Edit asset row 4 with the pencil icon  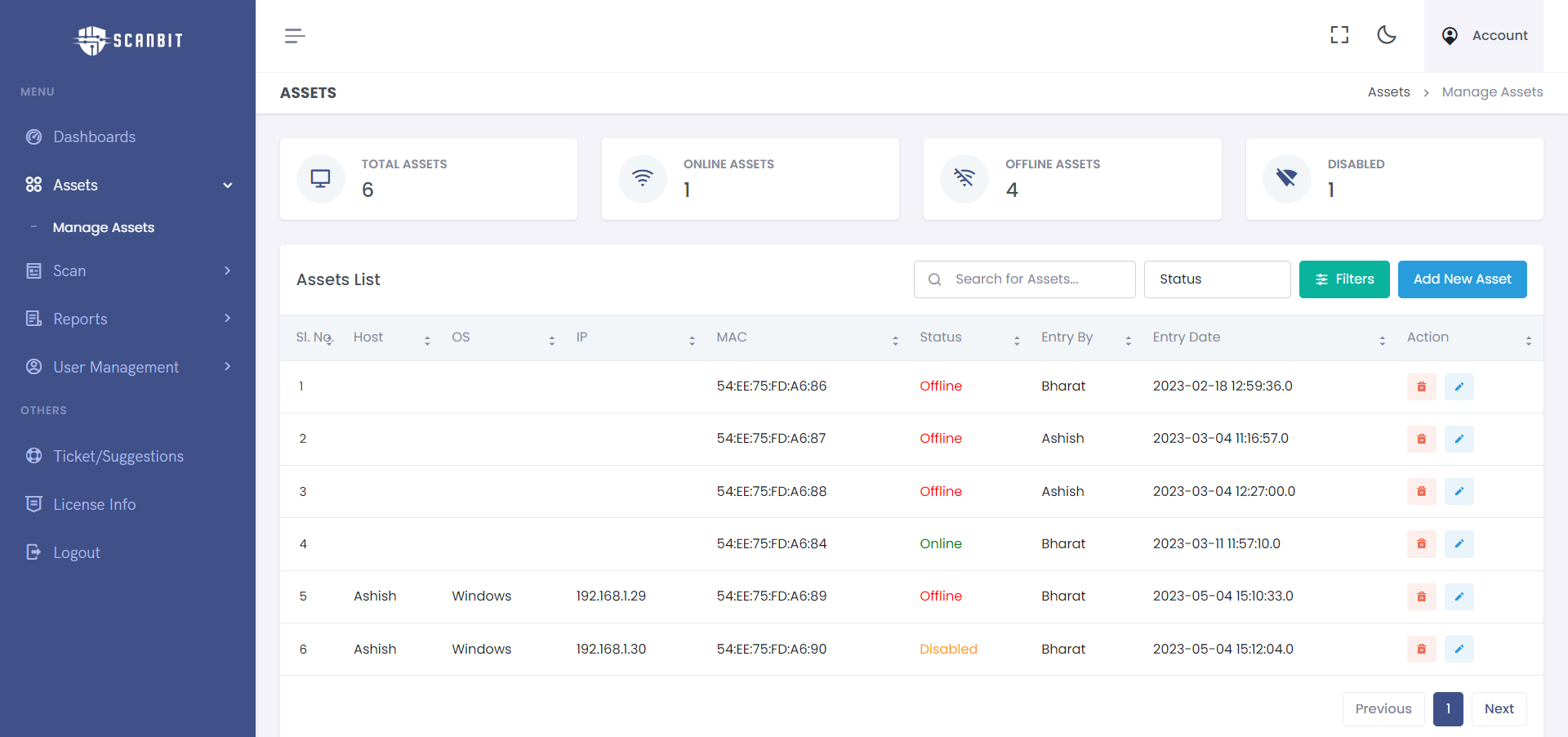(1459, 544)
